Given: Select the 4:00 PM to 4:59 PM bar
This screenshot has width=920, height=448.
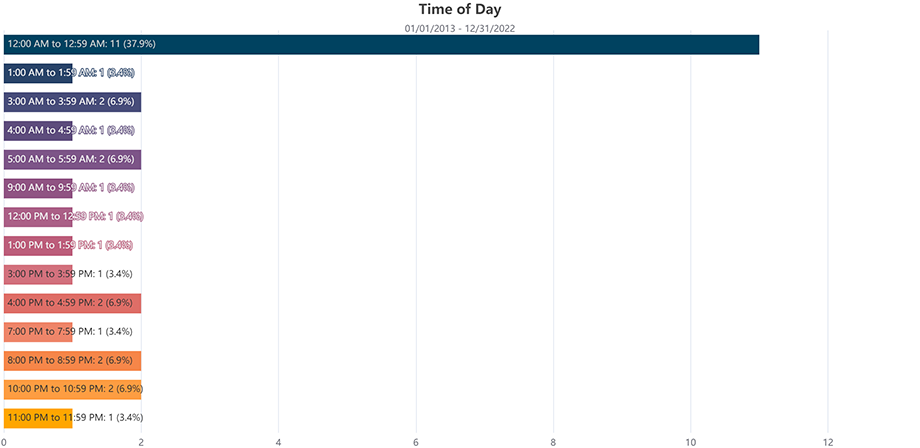Looking at the screenshot, I should pos(72,303).
